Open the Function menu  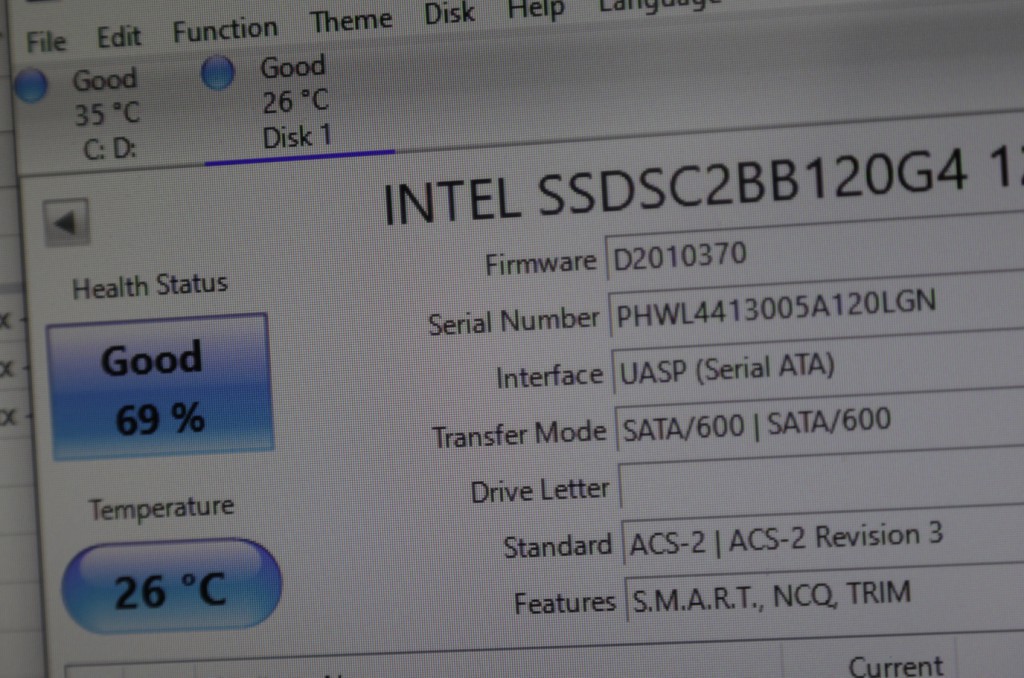click(225, 29)
